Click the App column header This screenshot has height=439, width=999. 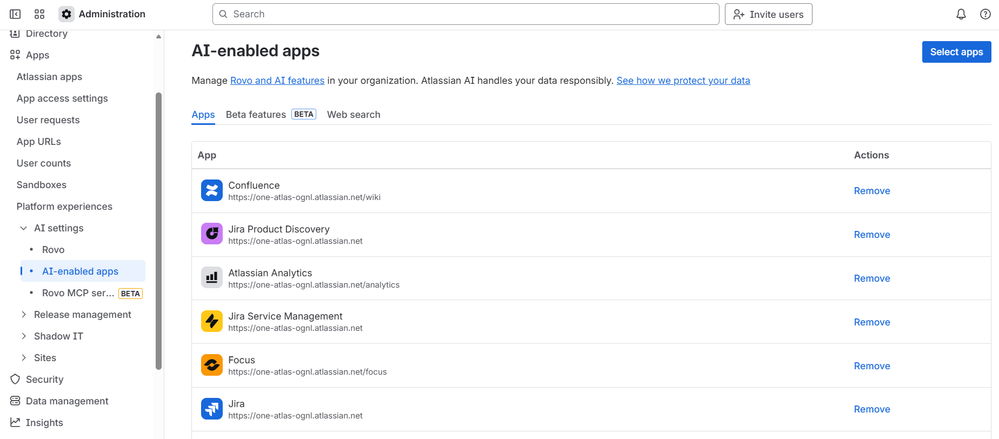[x=206, y=155]
